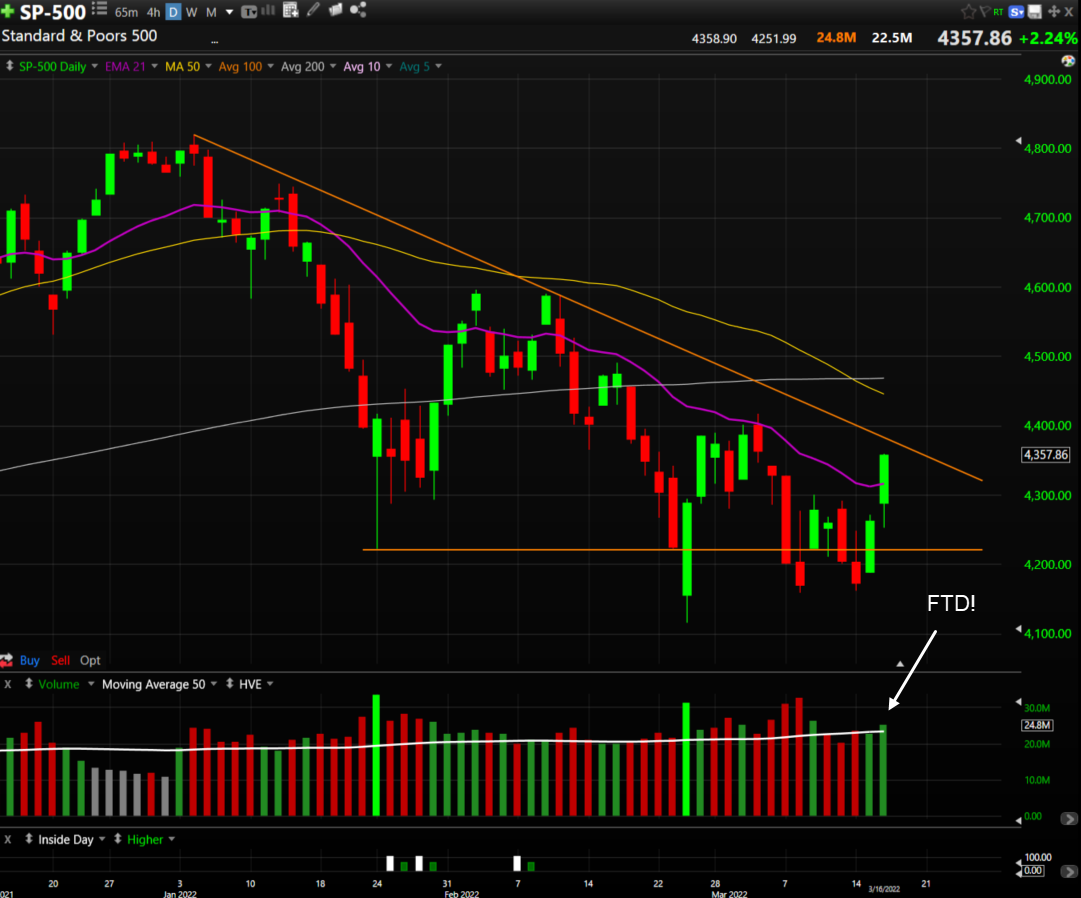
Task: Click the Buy button
Action: (x=30, y=660)
